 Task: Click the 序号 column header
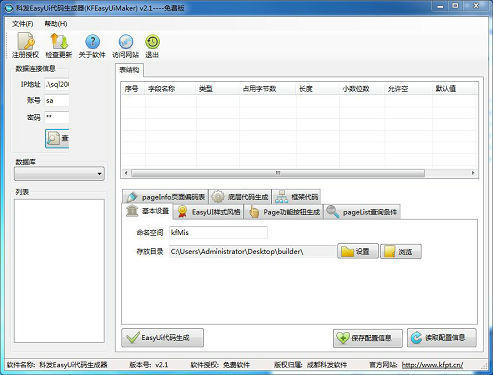[x=133, y=89]
